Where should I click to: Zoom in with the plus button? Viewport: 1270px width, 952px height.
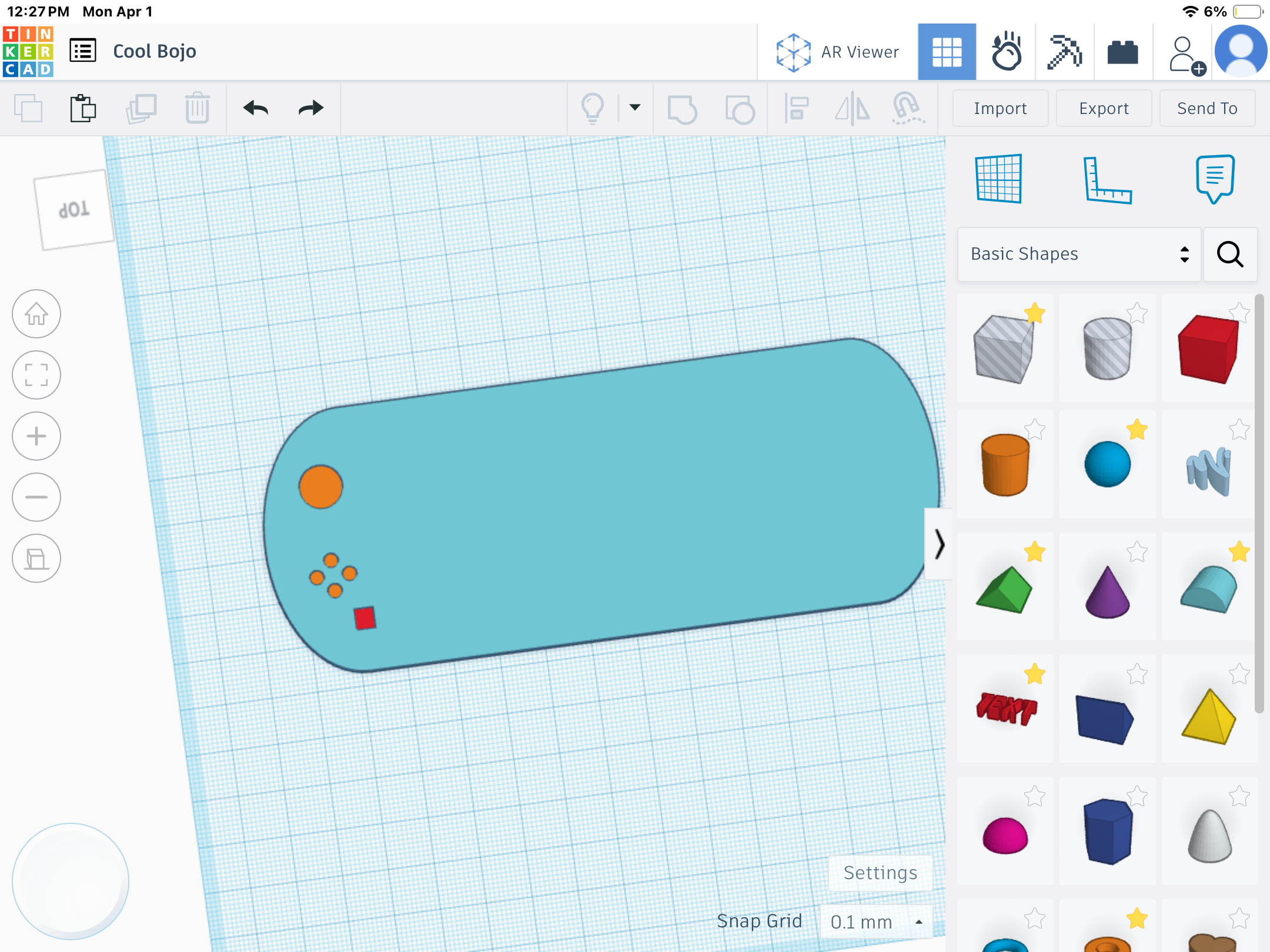[x=36, y=436]
